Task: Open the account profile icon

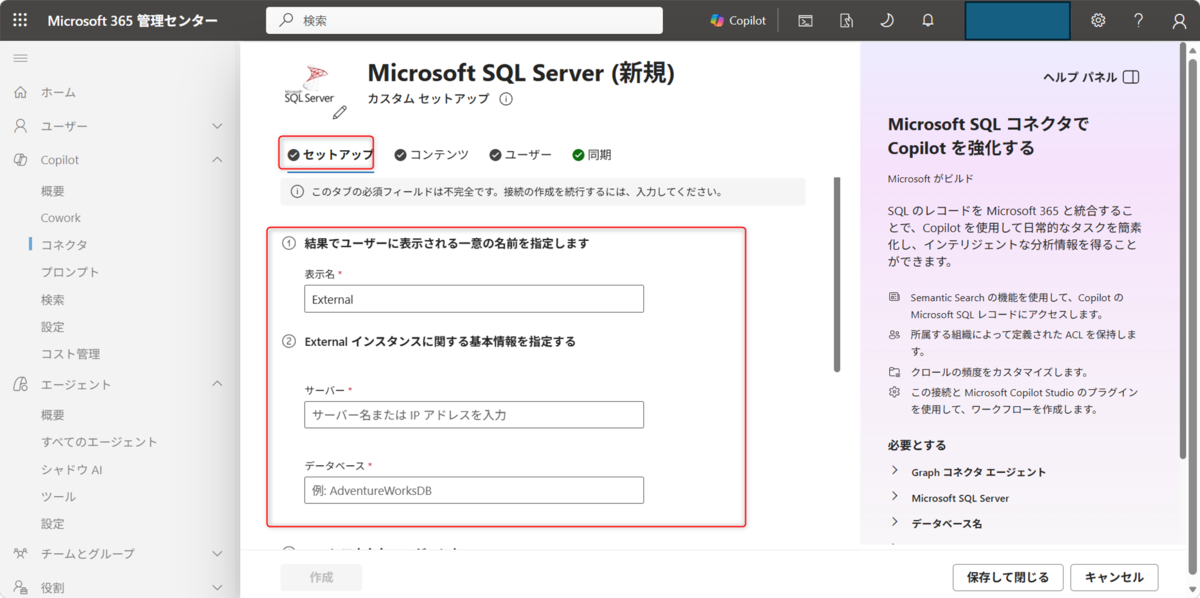Action: point(1179,20)
